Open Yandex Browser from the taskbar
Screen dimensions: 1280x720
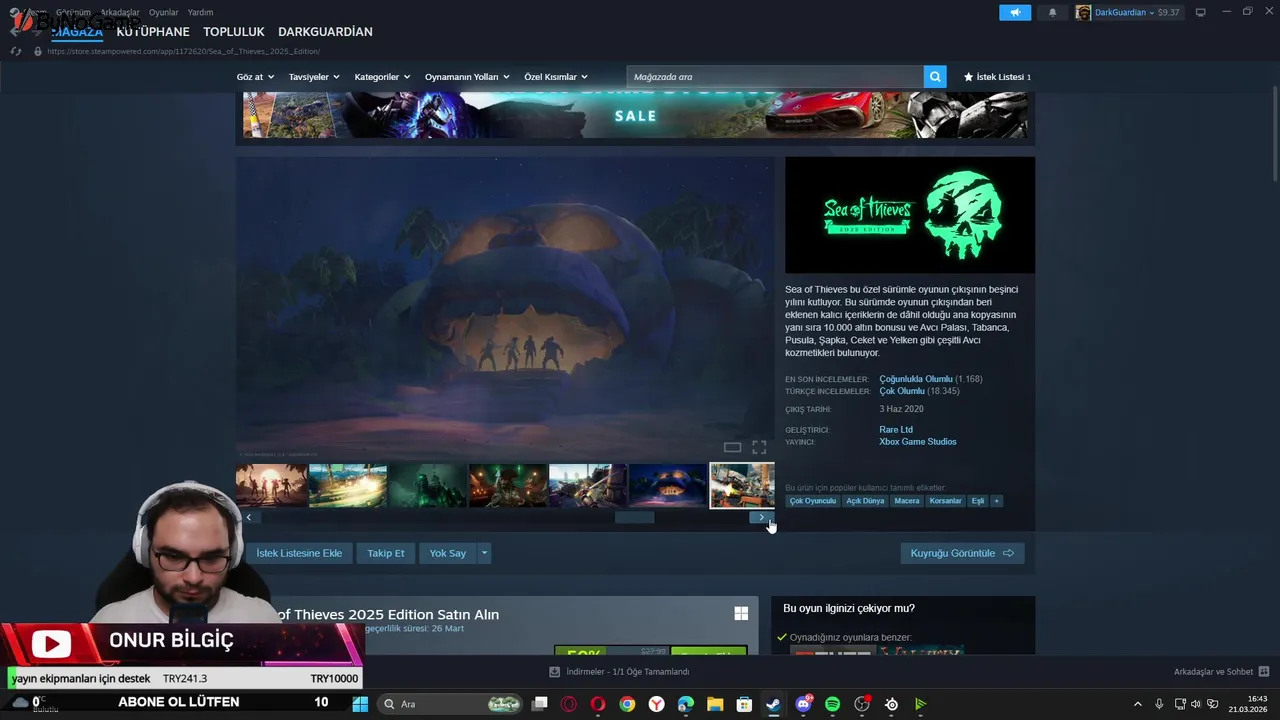click(657, 704)
